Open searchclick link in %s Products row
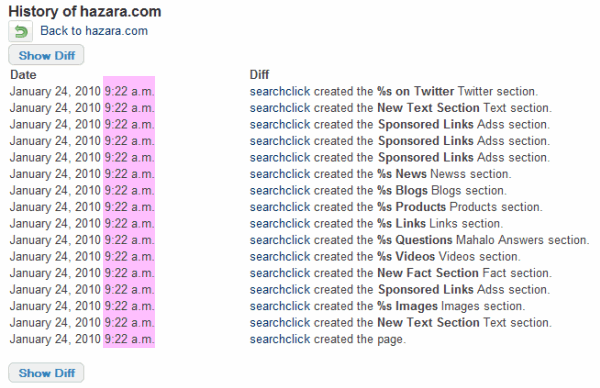Screen dimensions: 600x388 pyautogui.click(x=280, y=207)
